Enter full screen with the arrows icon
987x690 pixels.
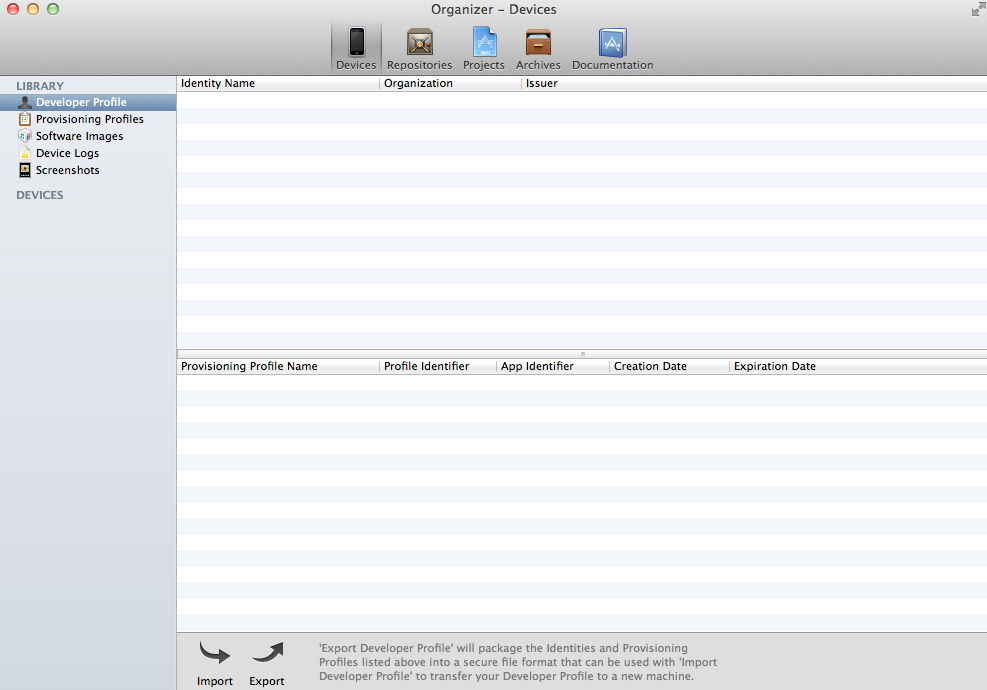tap(978, 9)
